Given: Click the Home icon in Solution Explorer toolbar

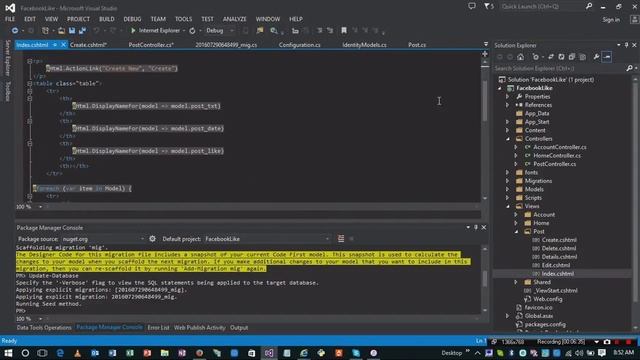Looking at the screenshot, I should tap(520, 57).
